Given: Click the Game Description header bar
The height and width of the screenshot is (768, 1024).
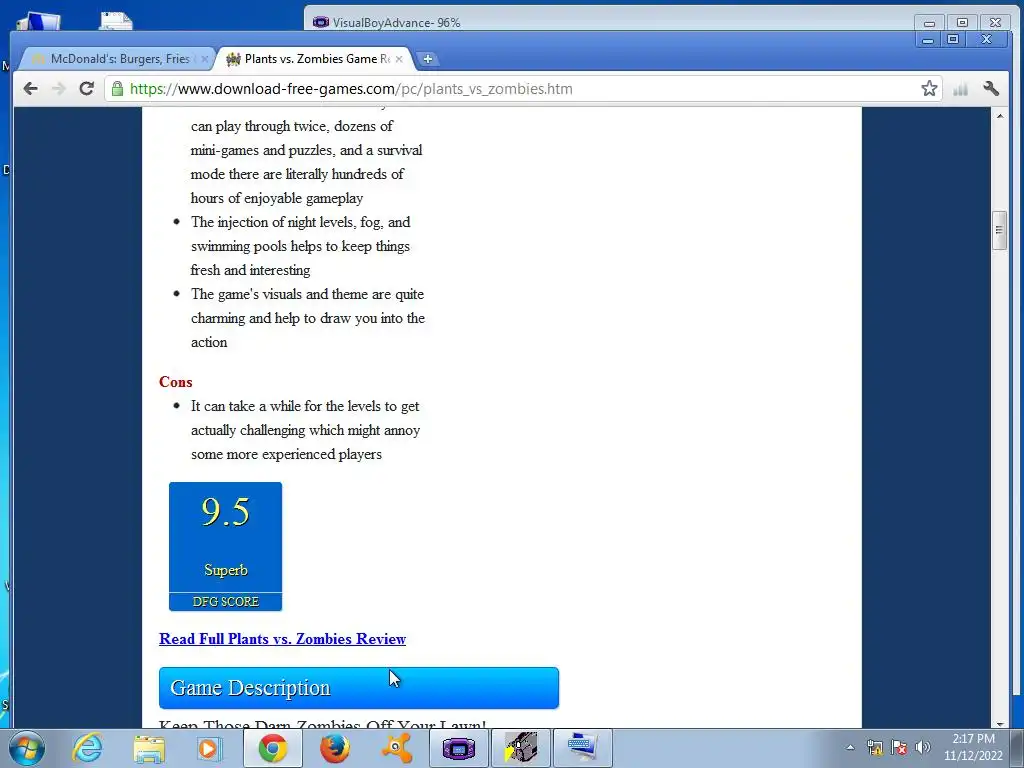Looking at the screenshot, I should pos(359,688).
